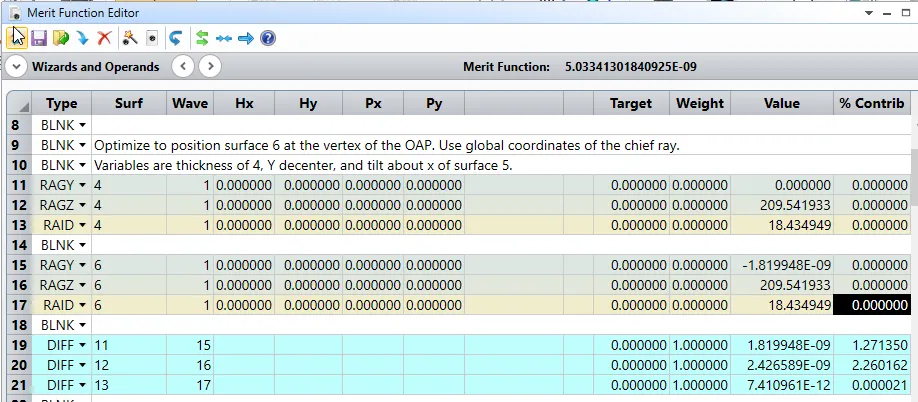Open the type dropdown on row 13 RAID
The height and width of the screenshot is (402, 918).
click(x=82, y=225)
